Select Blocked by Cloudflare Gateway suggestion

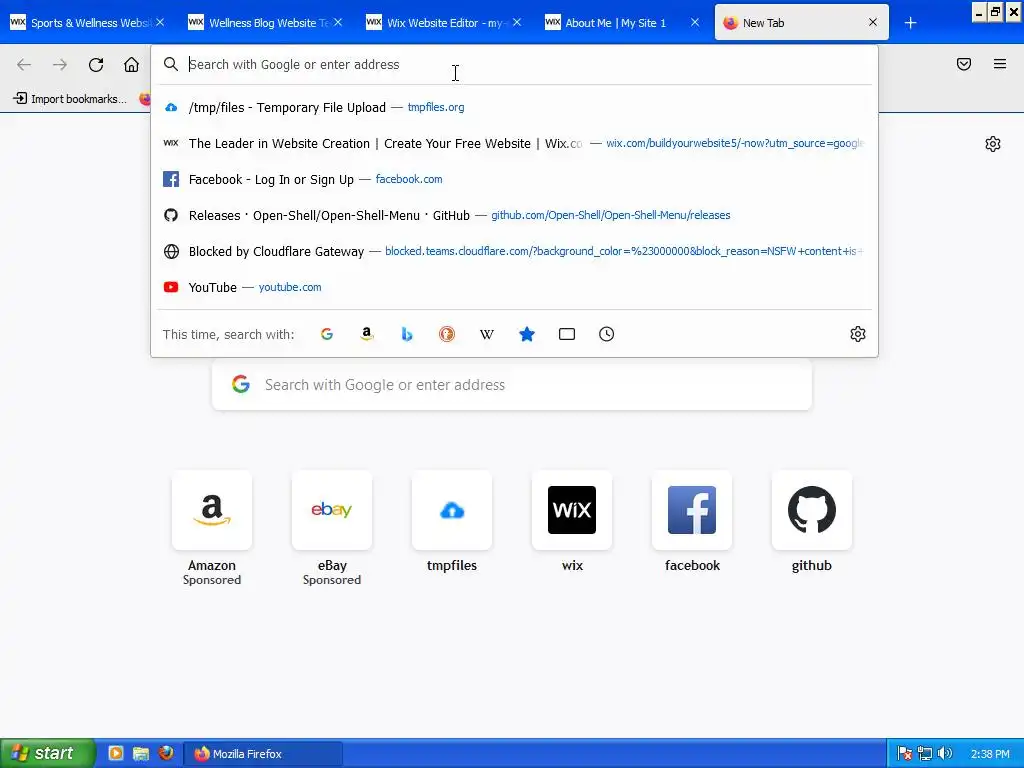[x=515, y=251]
